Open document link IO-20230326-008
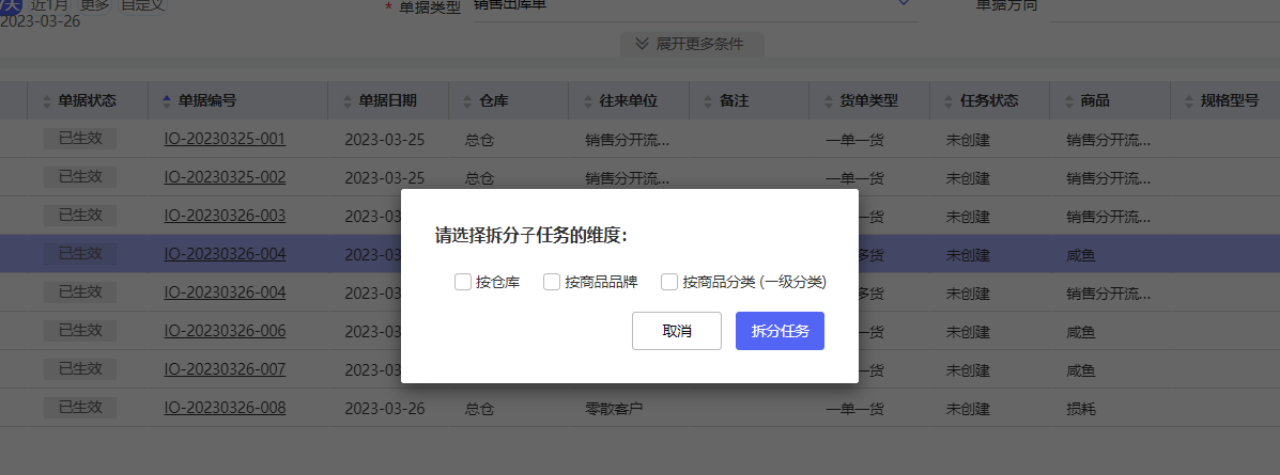 click(x=225, y=408)
